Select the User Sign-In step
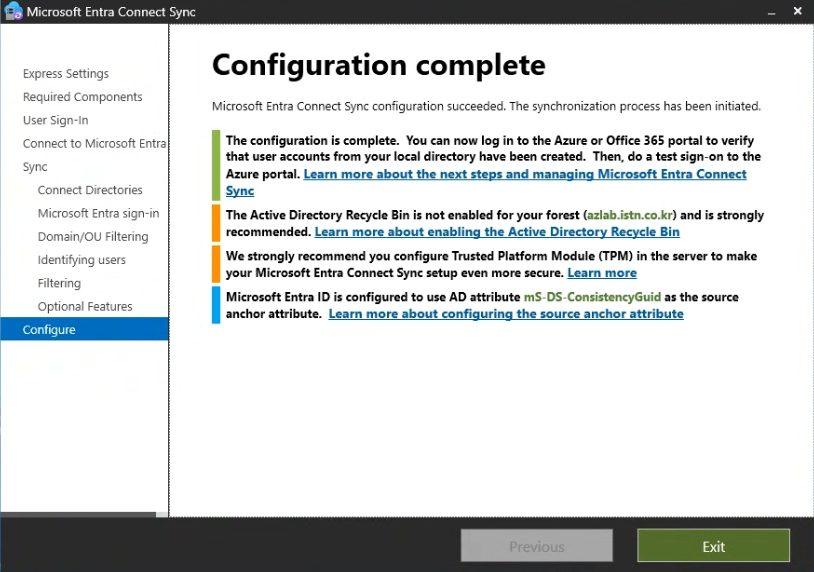 coord(56,120)
